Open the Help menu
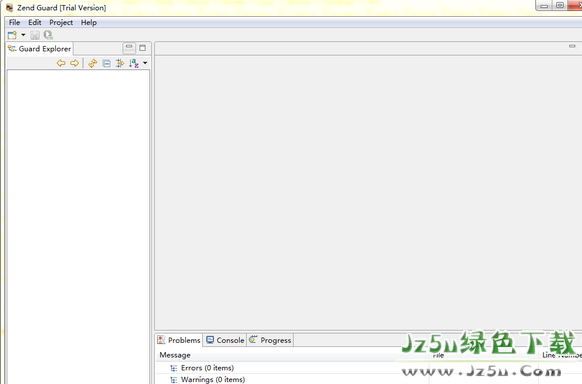The height and width of the screenshot is (384, 582). 89,23
